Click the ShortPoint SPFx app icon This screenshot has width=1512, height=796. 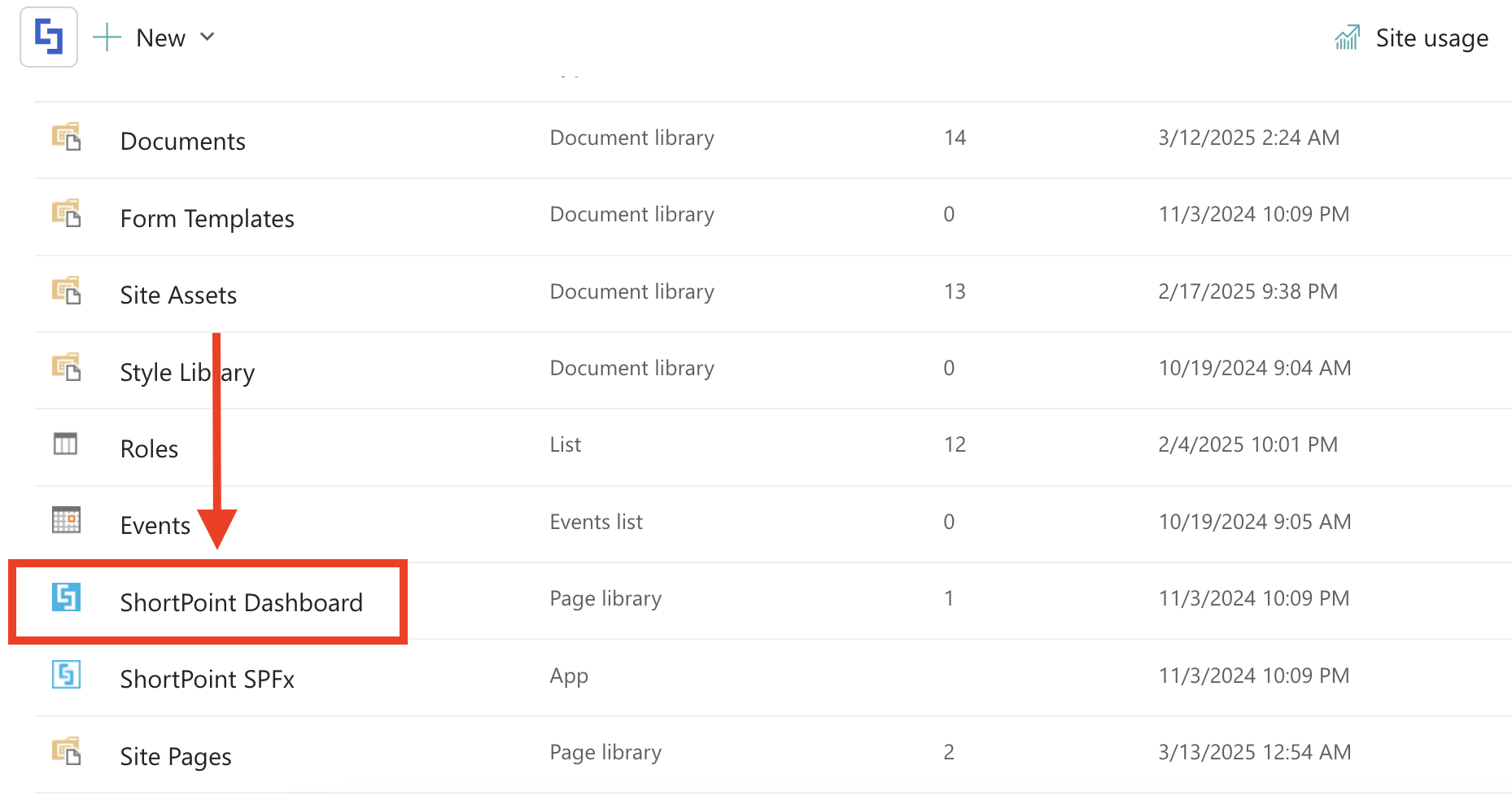coord(66,674)
